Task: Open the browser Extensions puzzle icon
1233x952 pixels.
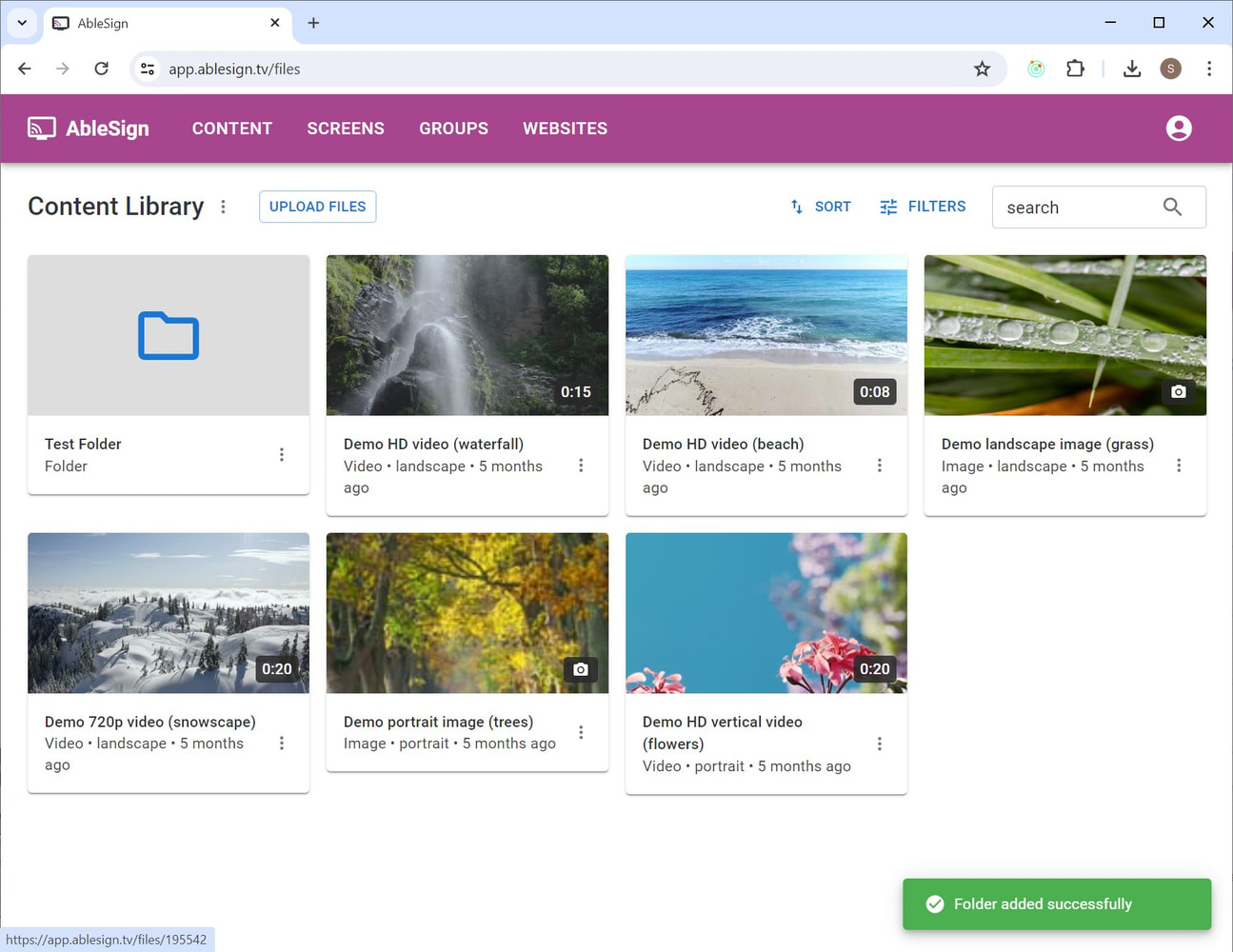Action: (1075, 69)
